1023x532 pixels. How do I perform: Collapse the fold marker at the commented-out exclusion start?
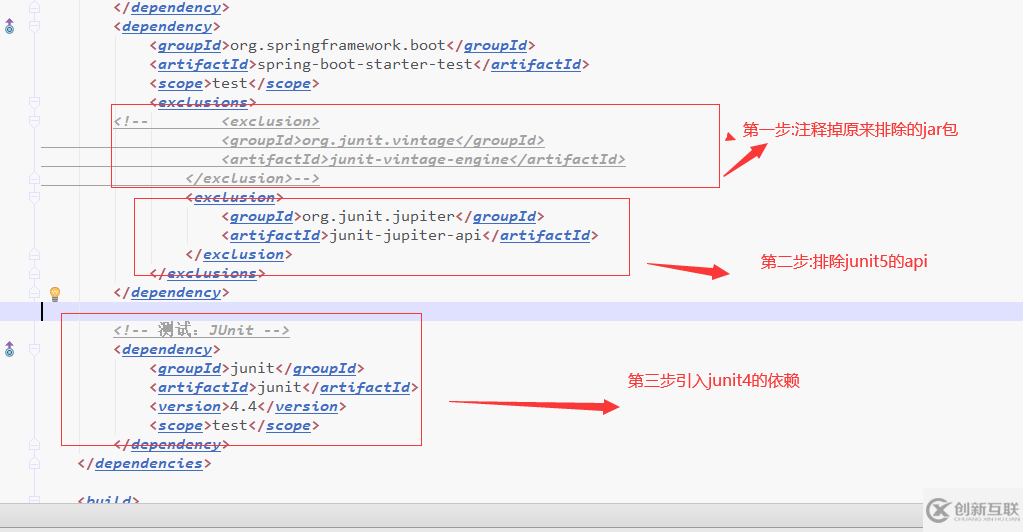pyautogui.click(x=35, y=121)
